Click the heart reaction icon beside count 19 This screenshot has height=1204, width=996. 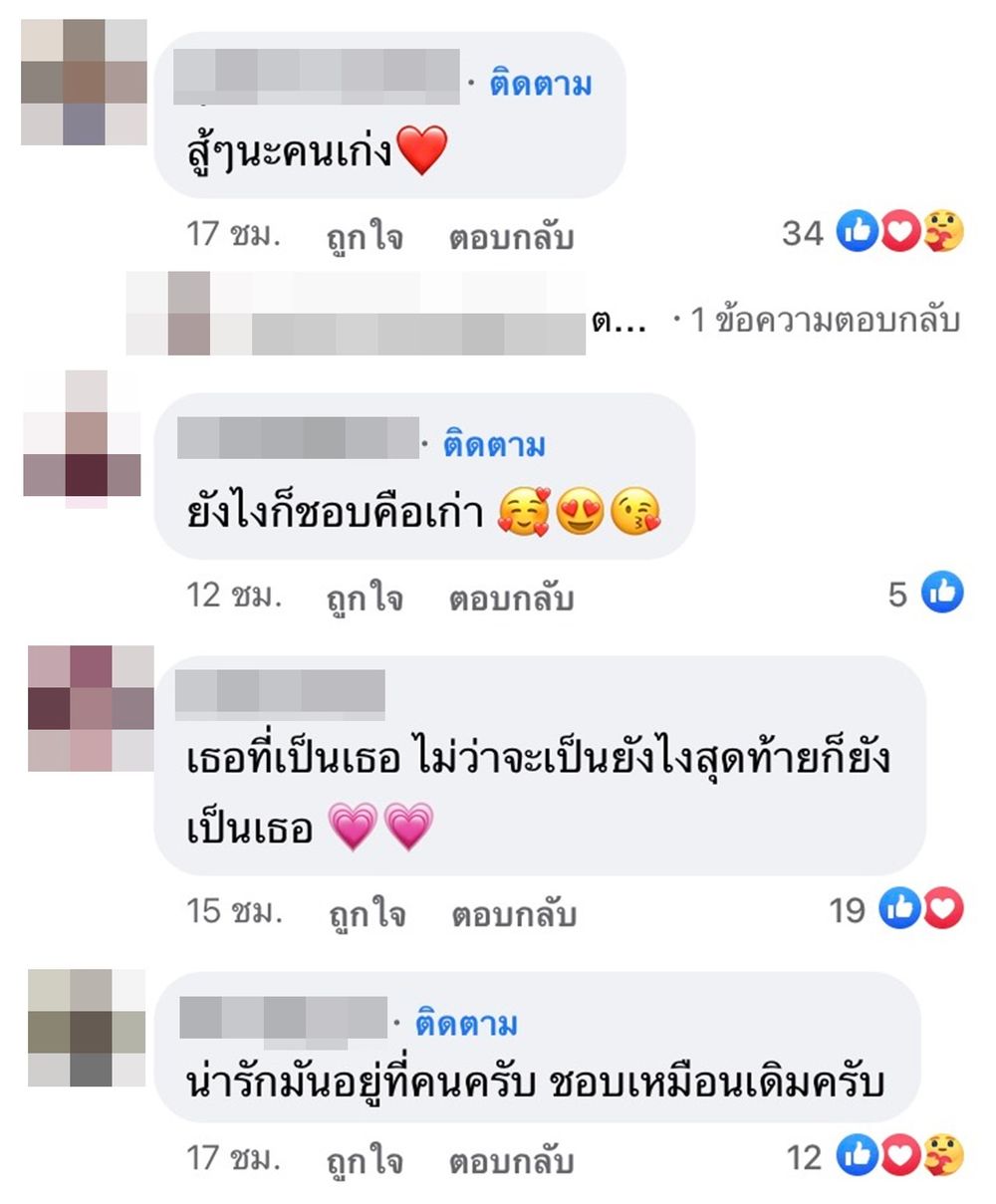[942, 908]
